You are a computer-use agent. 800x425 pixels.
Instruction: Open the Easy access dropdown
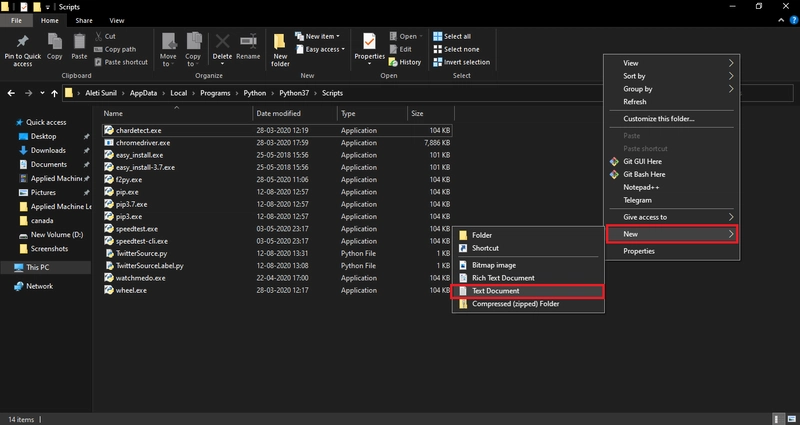click(319, 49)
